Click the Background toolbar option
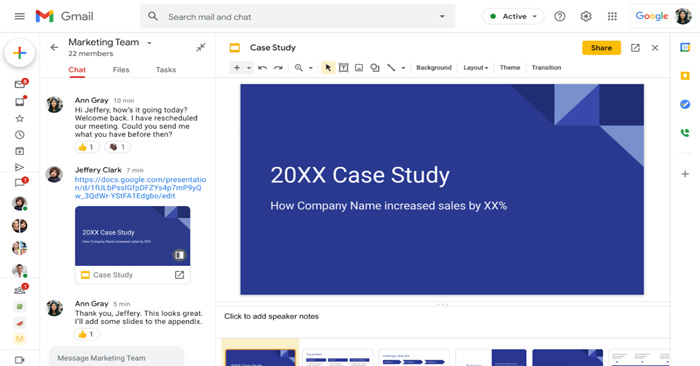The height and width of the screenshot is (366, 700). (433, 68)
